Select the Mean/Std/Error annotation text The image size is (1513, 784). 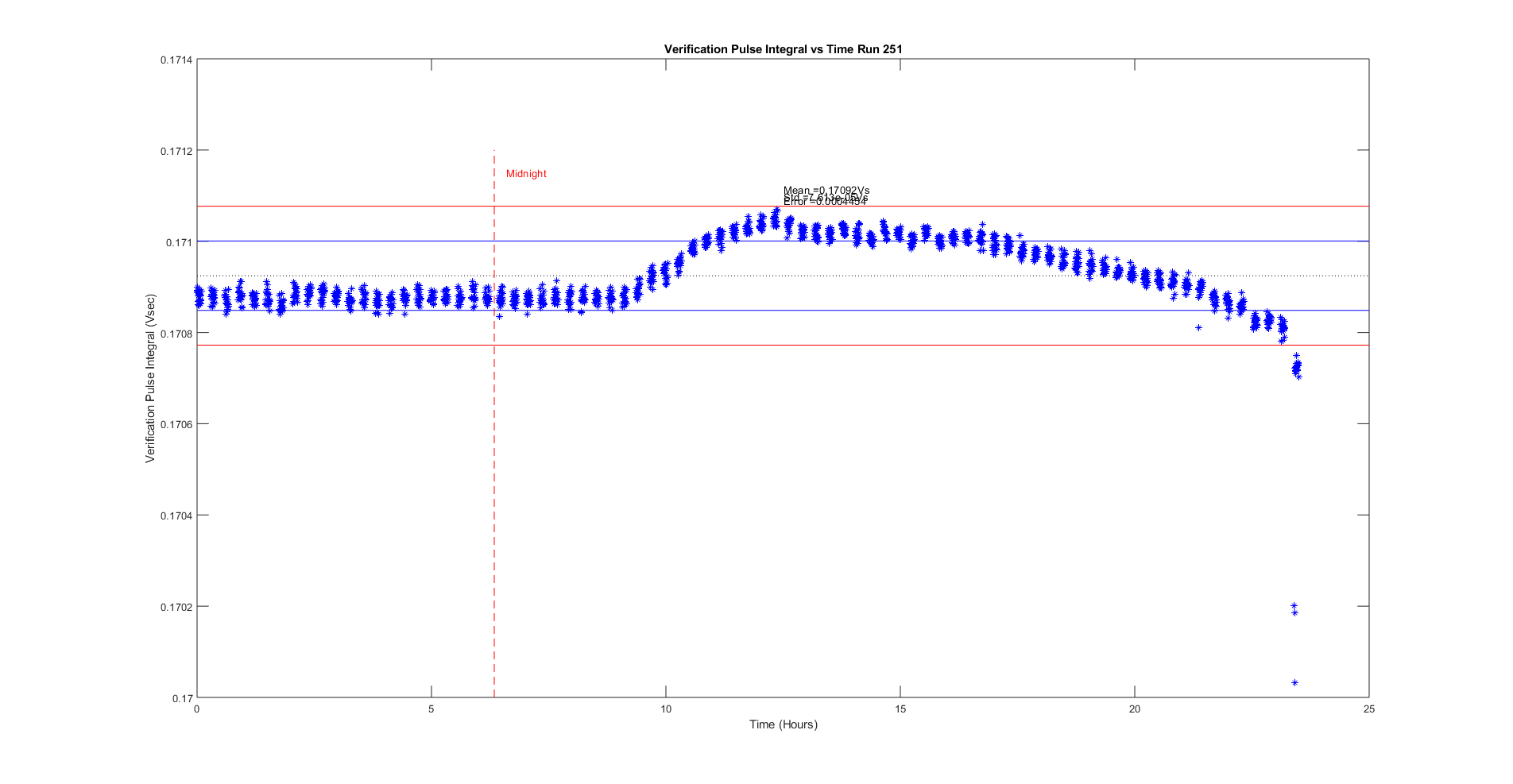(x=826, y=196)
